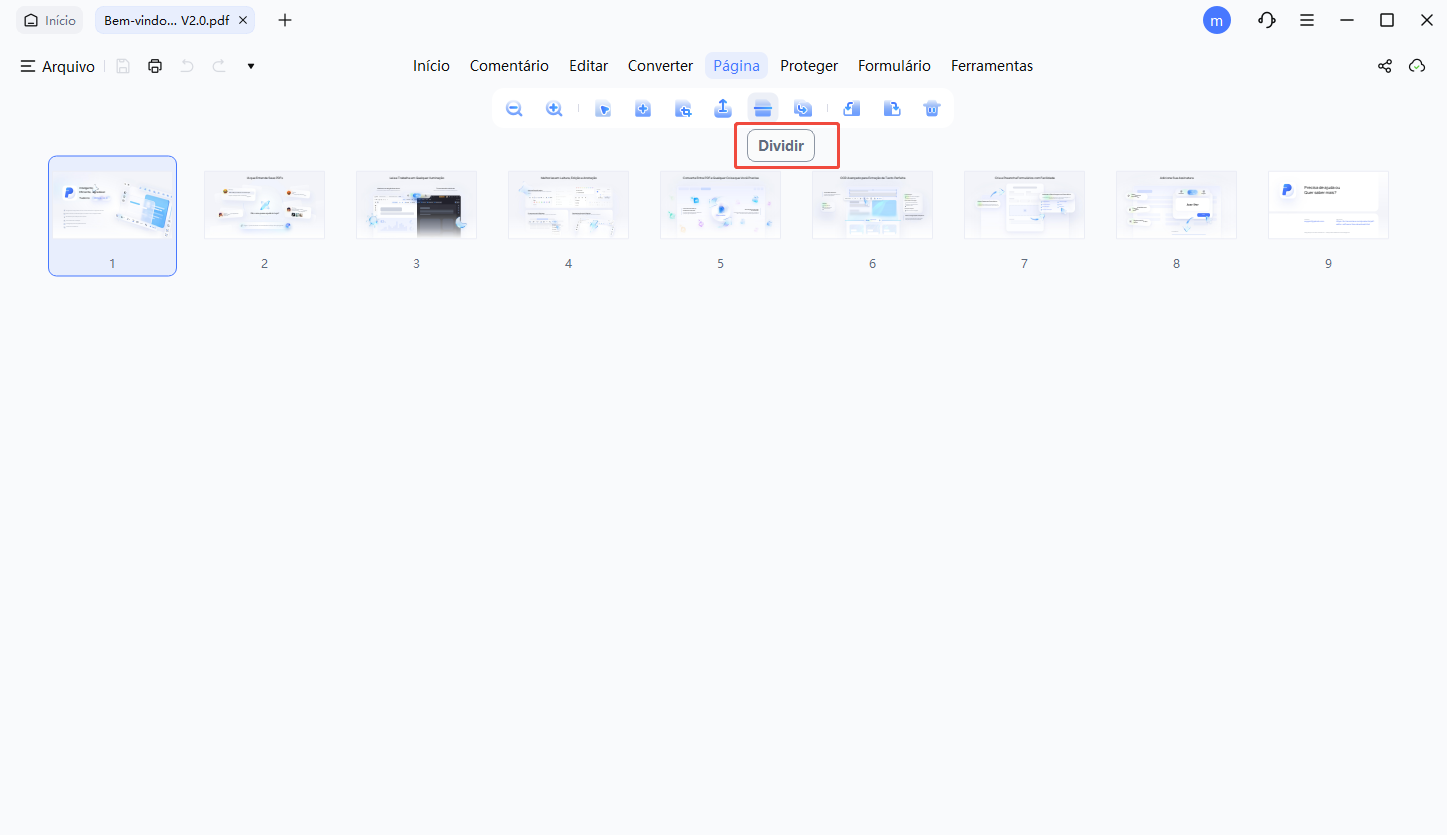The image size is (1447, 835).
Task: Open the print dialog icon
Action: tap(155, 65)
